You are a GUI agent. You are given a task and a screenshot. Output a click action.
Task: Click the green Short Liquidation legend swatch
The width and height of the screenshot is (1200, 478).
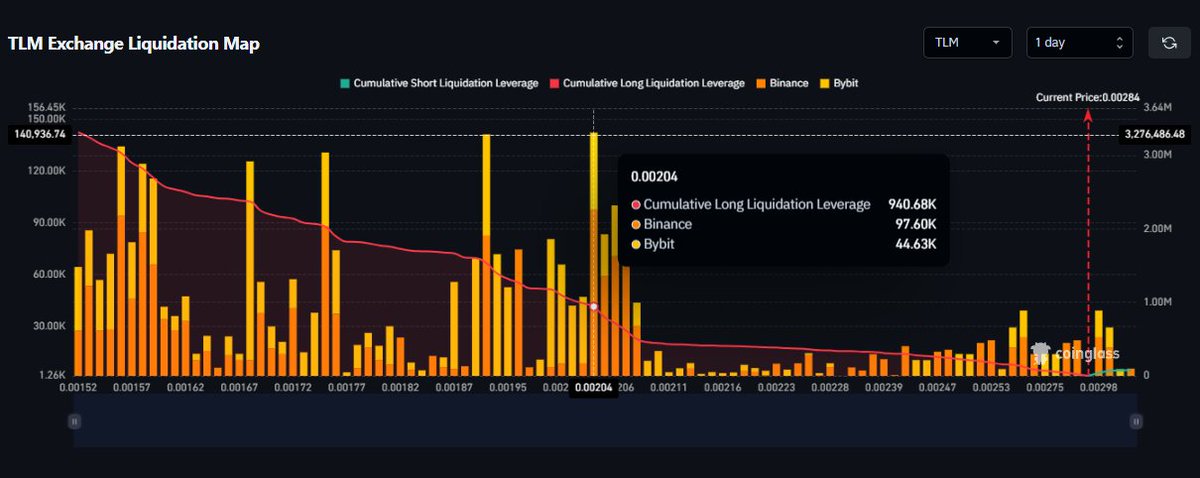(346, 83)
